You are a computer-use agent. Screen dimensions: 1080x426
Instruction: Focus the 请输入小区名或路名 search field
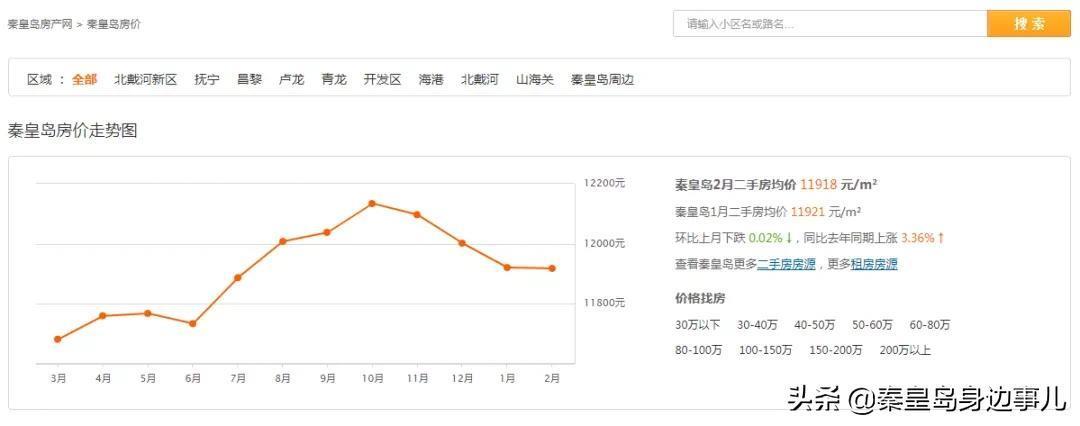(830, 24)
